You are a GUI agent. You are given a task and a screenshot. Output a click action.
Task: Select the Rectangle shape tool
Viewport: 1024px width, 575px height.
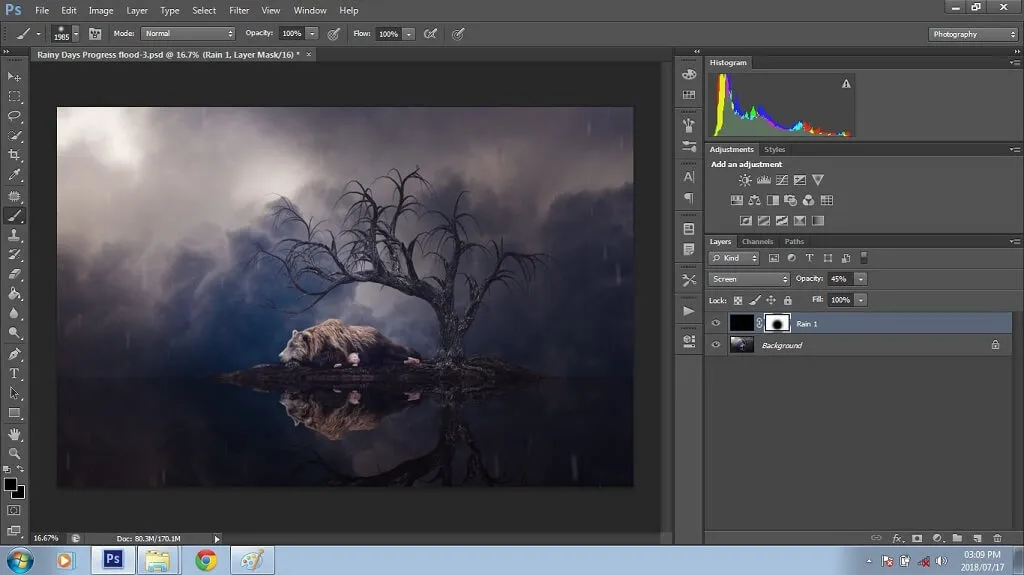click(14, 413)
